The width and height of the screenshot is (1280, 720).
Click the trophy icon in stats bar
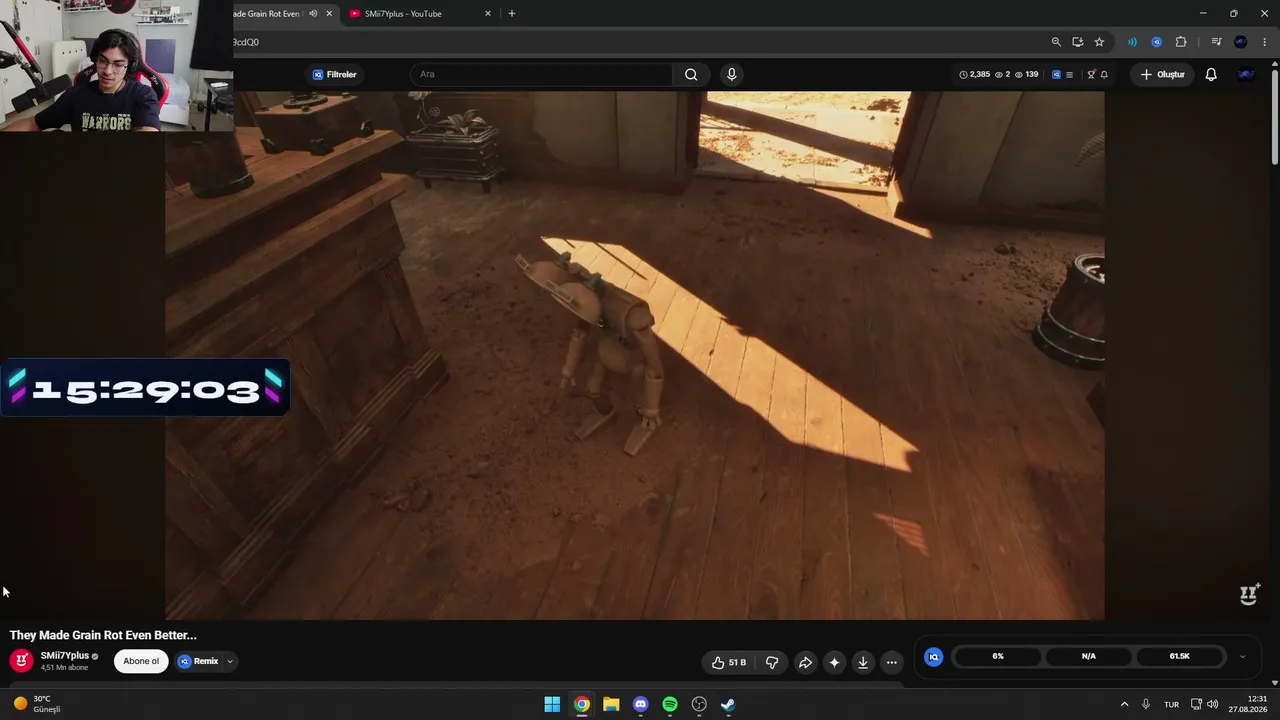coord(1091,74)
